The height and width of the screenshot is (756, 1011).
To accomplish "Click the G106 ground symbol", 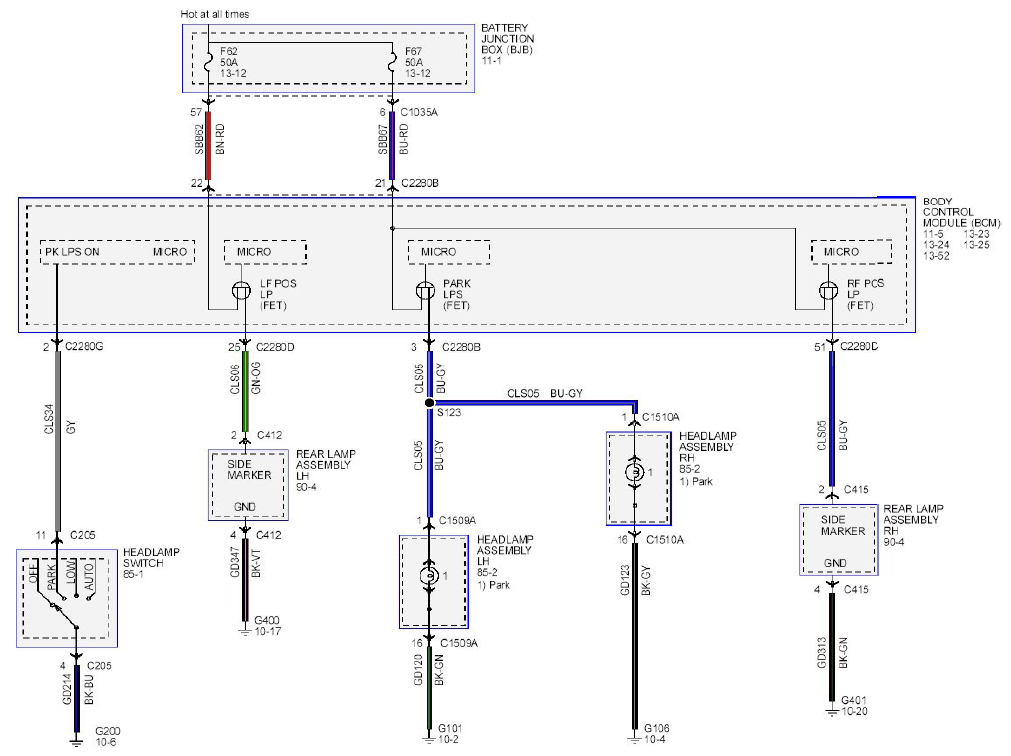I will point(635,737).
